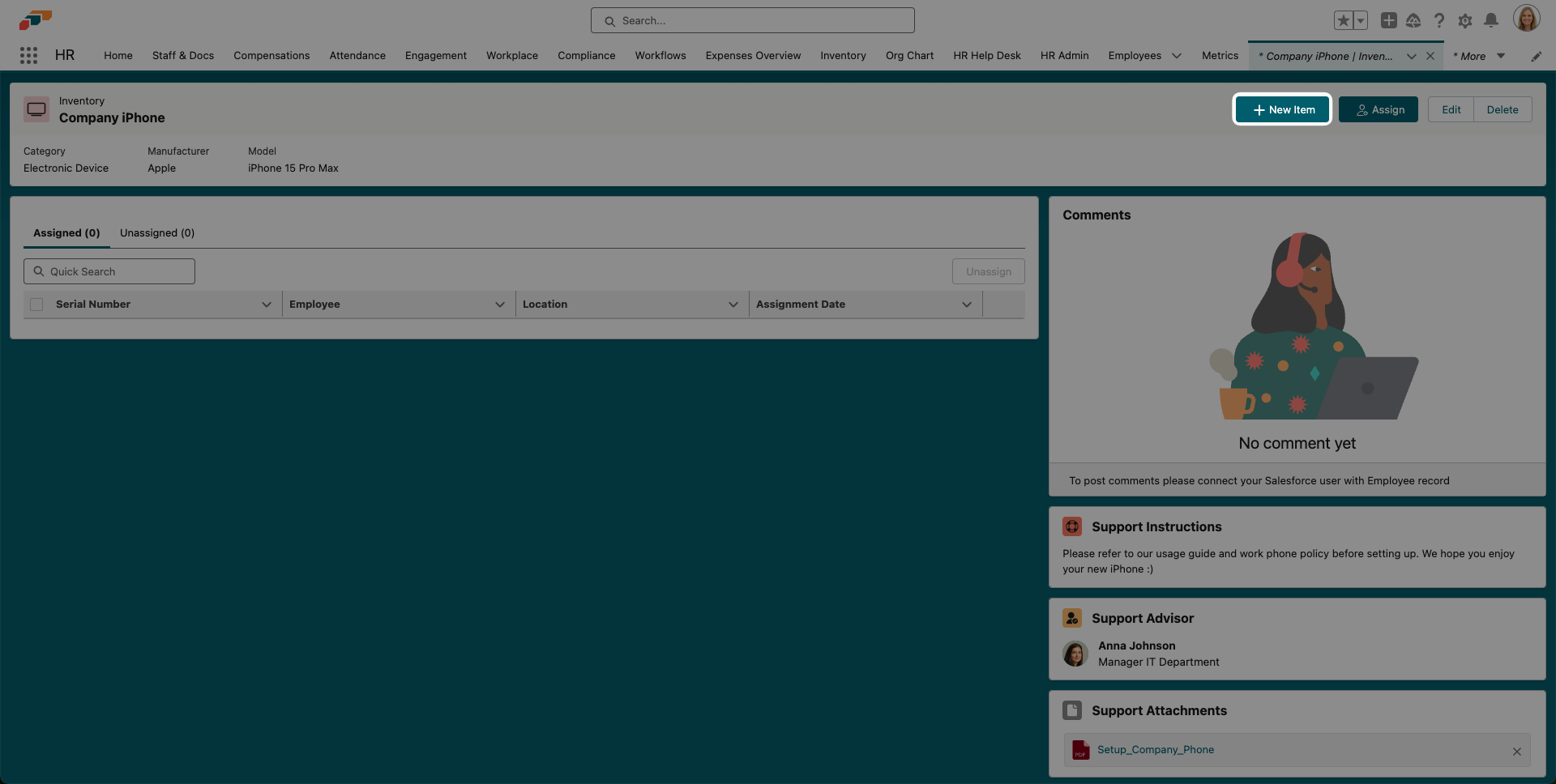The image size is (1556, 784).
Task: Expand the Employees navigation dropdown
Action: point(1177,56)
